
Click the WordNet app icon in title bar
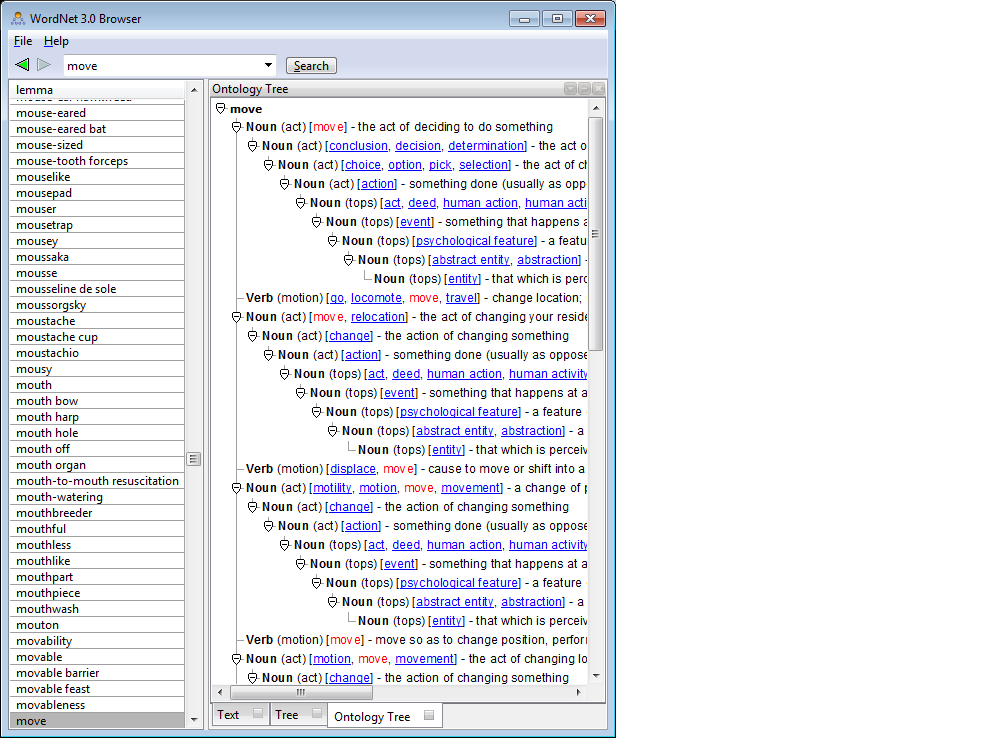[18, 18]
